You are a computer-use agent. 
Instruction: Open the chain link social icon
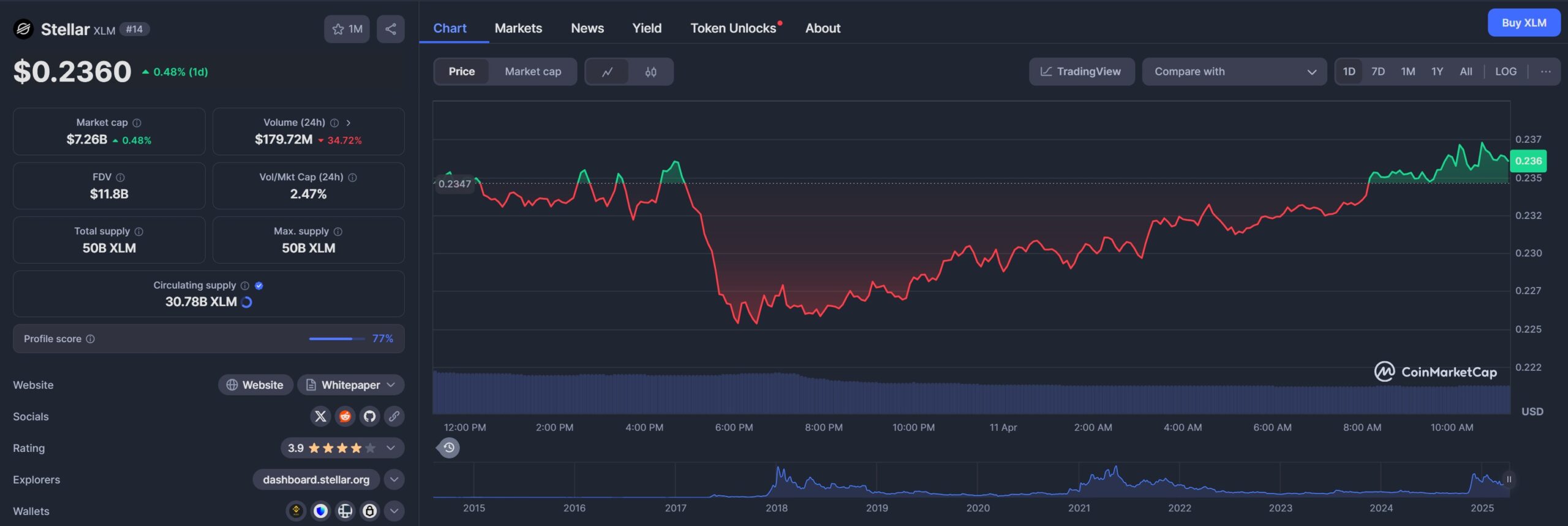point(394,416)
